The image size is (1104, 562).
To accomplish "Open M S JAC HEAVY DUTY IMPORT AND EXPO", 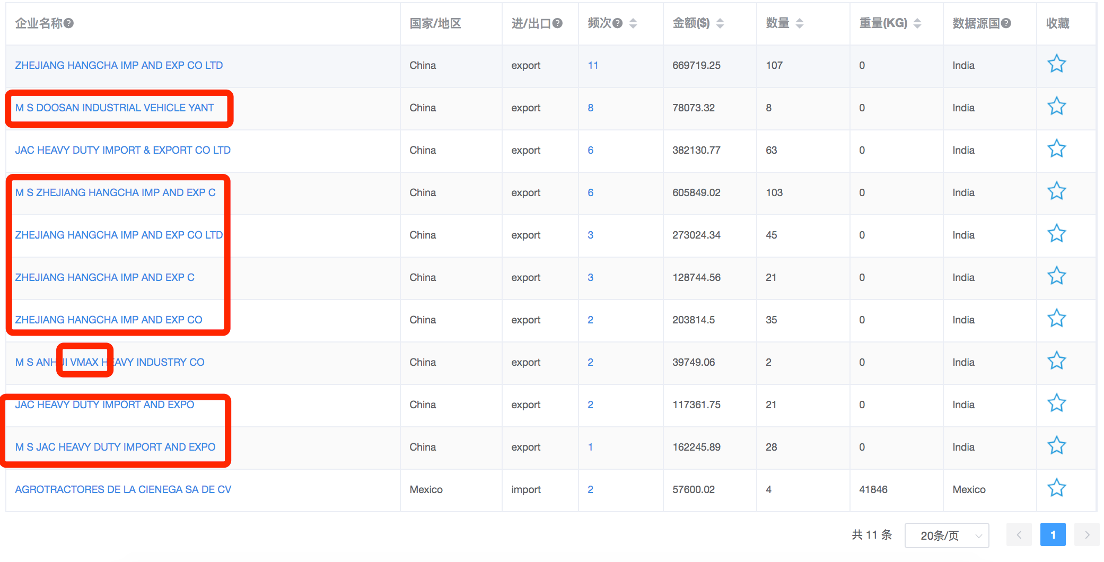I will [115, 447].
